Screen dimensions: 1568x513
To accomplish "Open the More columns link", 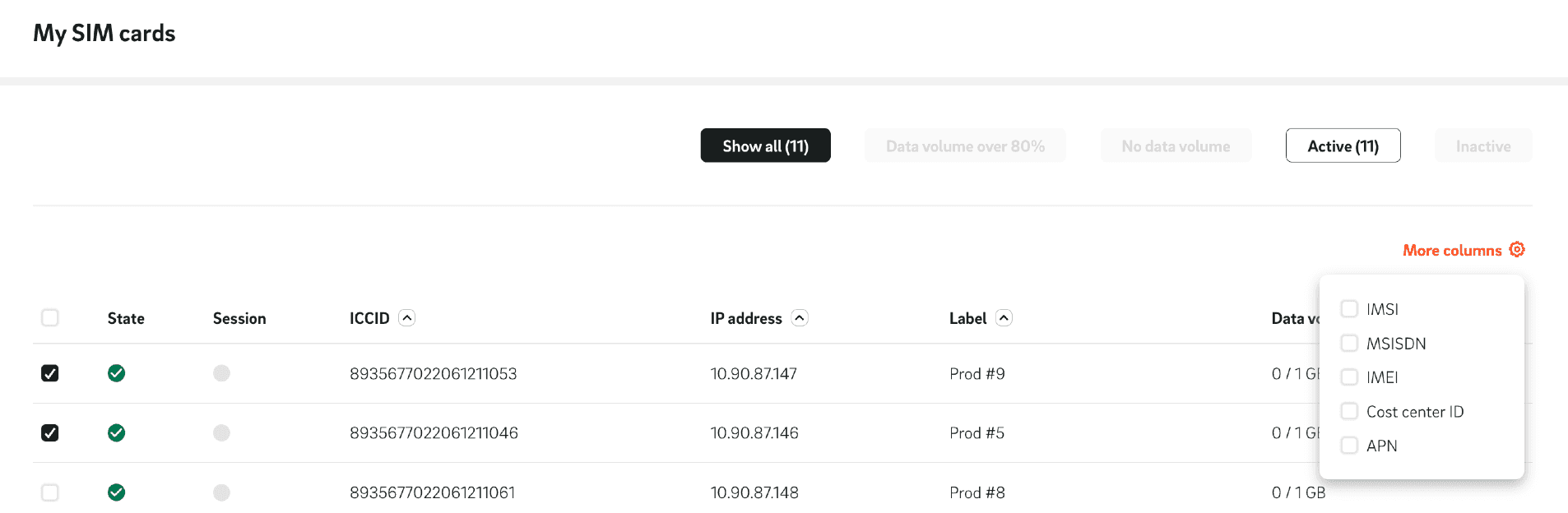I will [1452, 251].
